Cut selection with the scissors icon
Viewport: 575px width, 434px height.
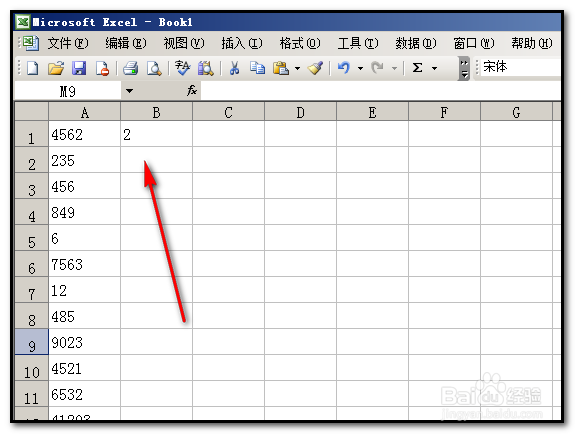coord(234,68)
